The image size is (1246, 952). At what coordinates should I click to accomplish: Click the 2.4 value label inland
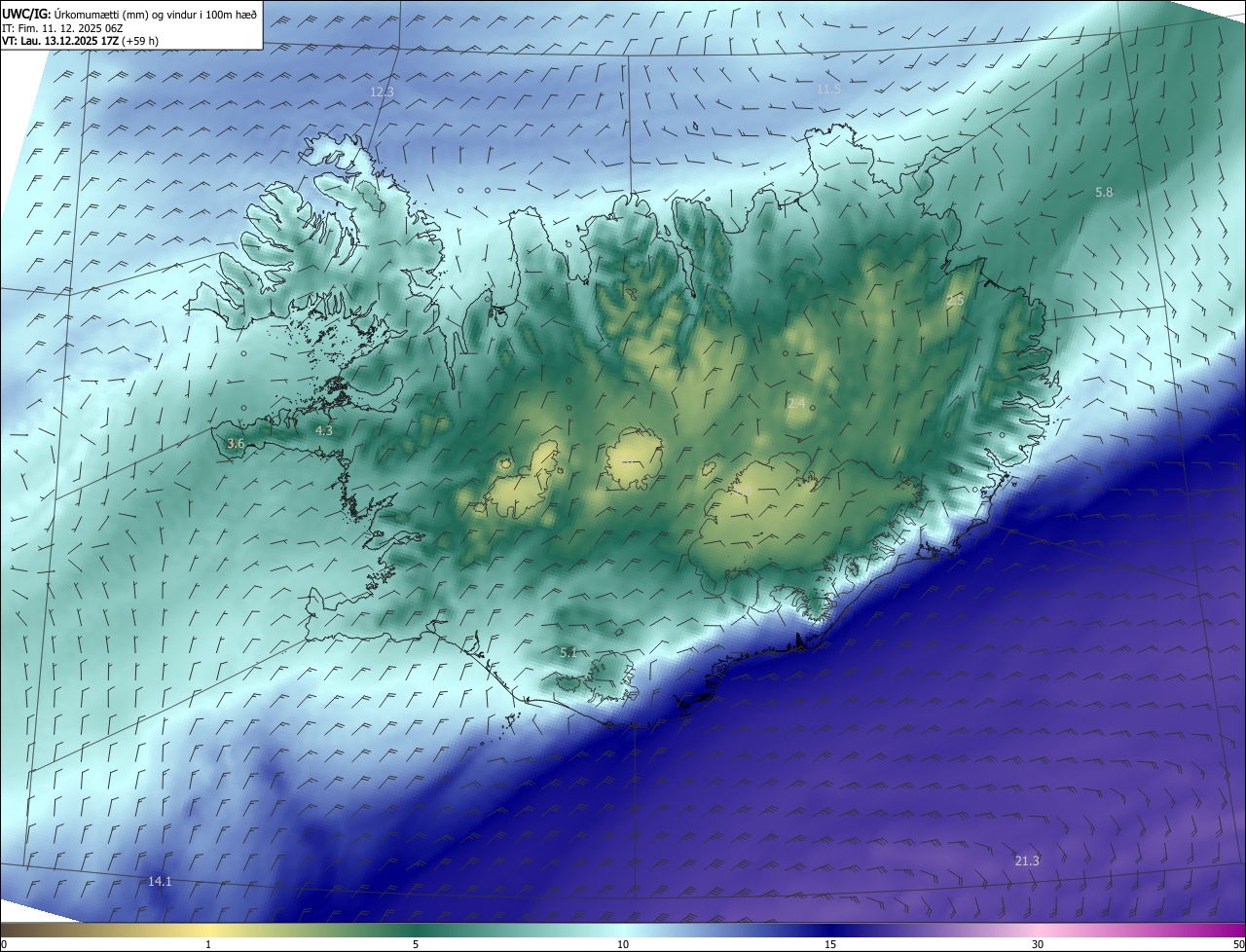pyautogui.click(x=796, y=403)
